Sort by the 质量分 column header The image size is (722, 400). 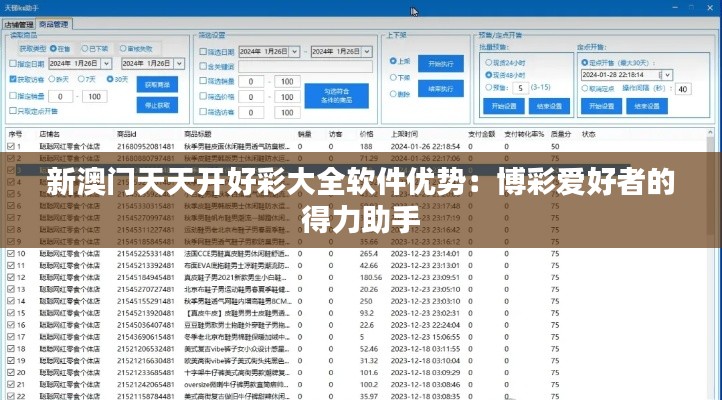560,134
